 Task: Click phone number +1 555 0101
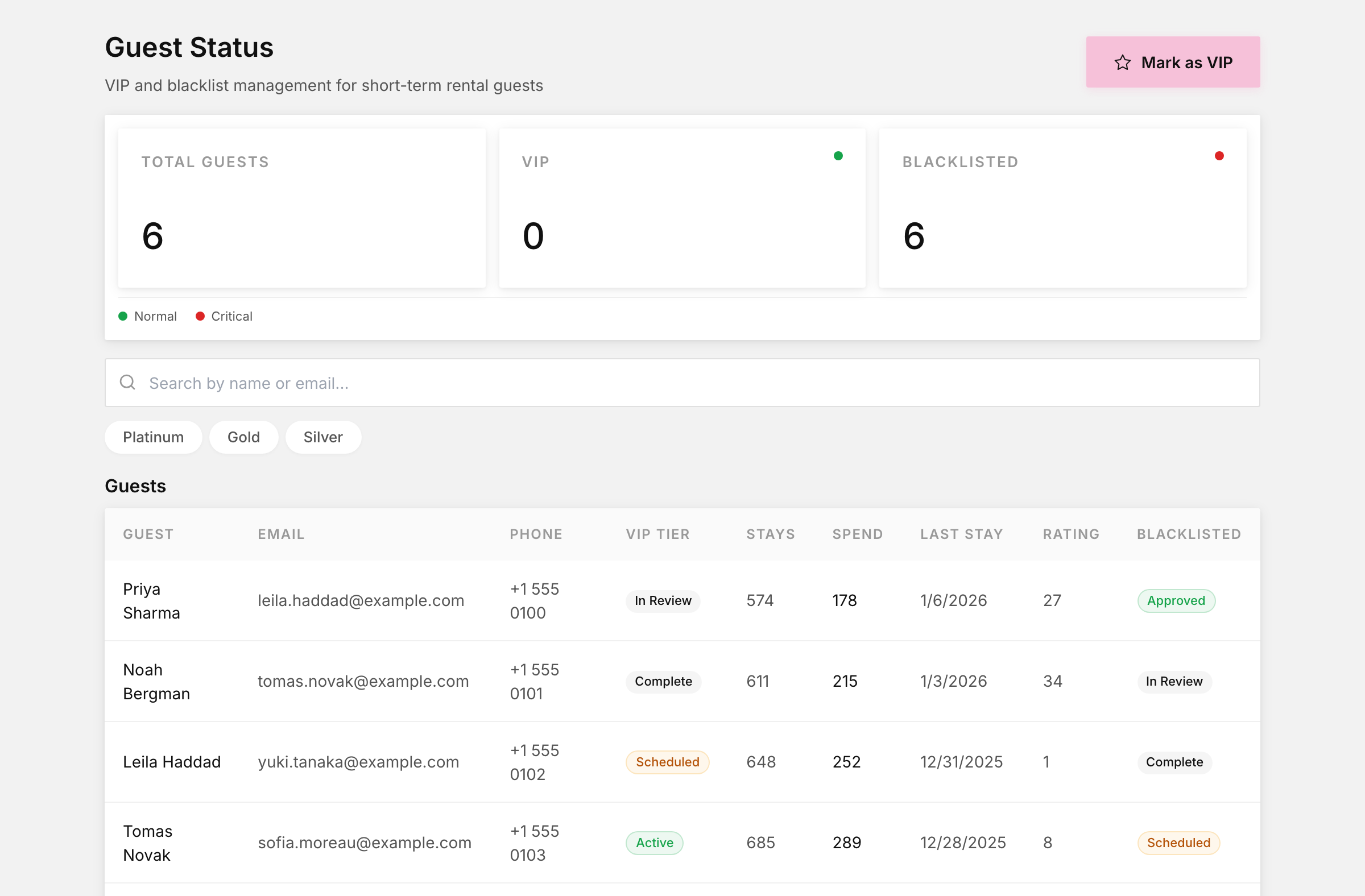click(535, 682)
